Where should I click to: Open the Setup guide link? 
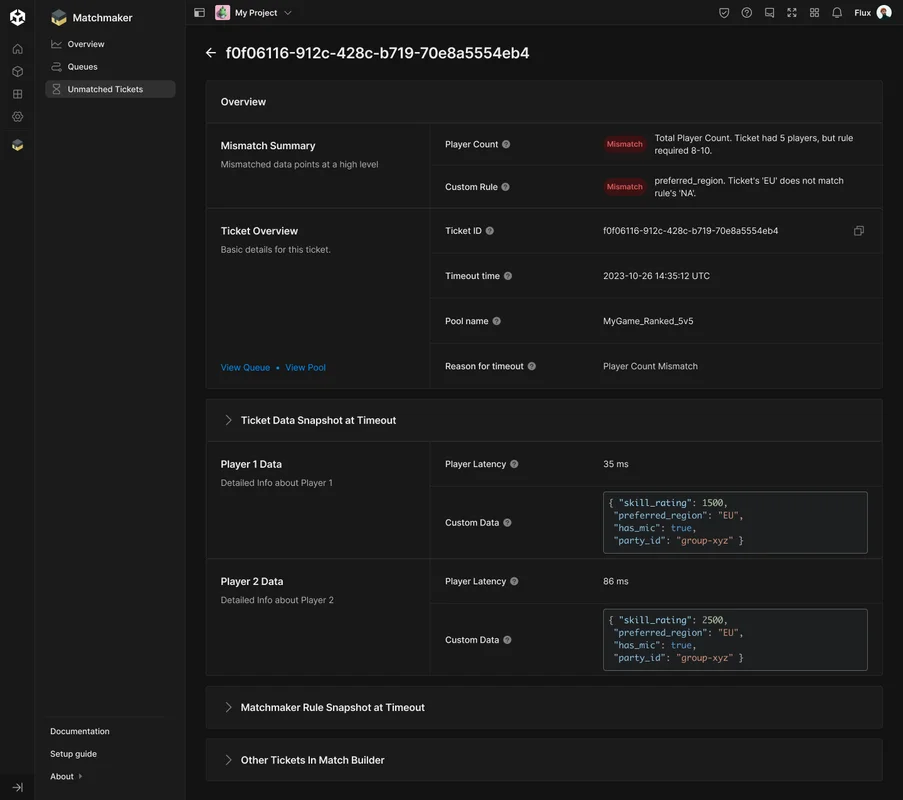point(73,754)
